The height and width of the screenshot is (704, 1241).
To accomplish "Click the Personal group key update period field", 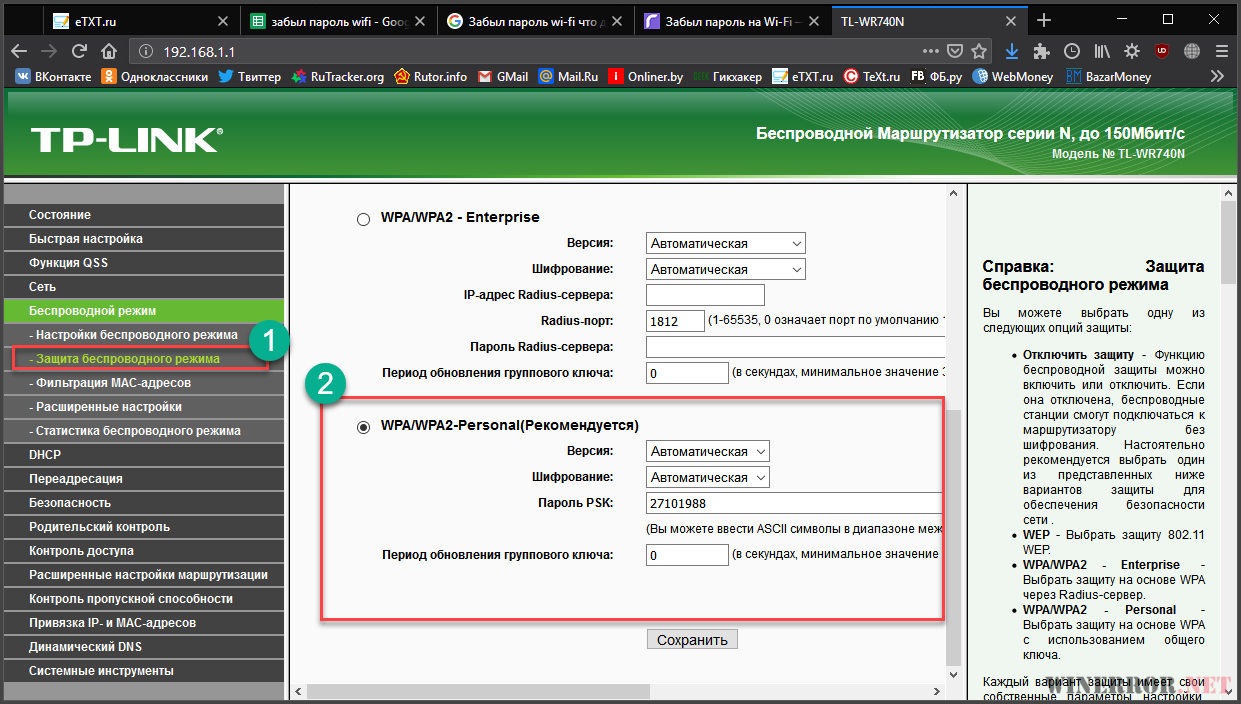I will click(687, 555).
